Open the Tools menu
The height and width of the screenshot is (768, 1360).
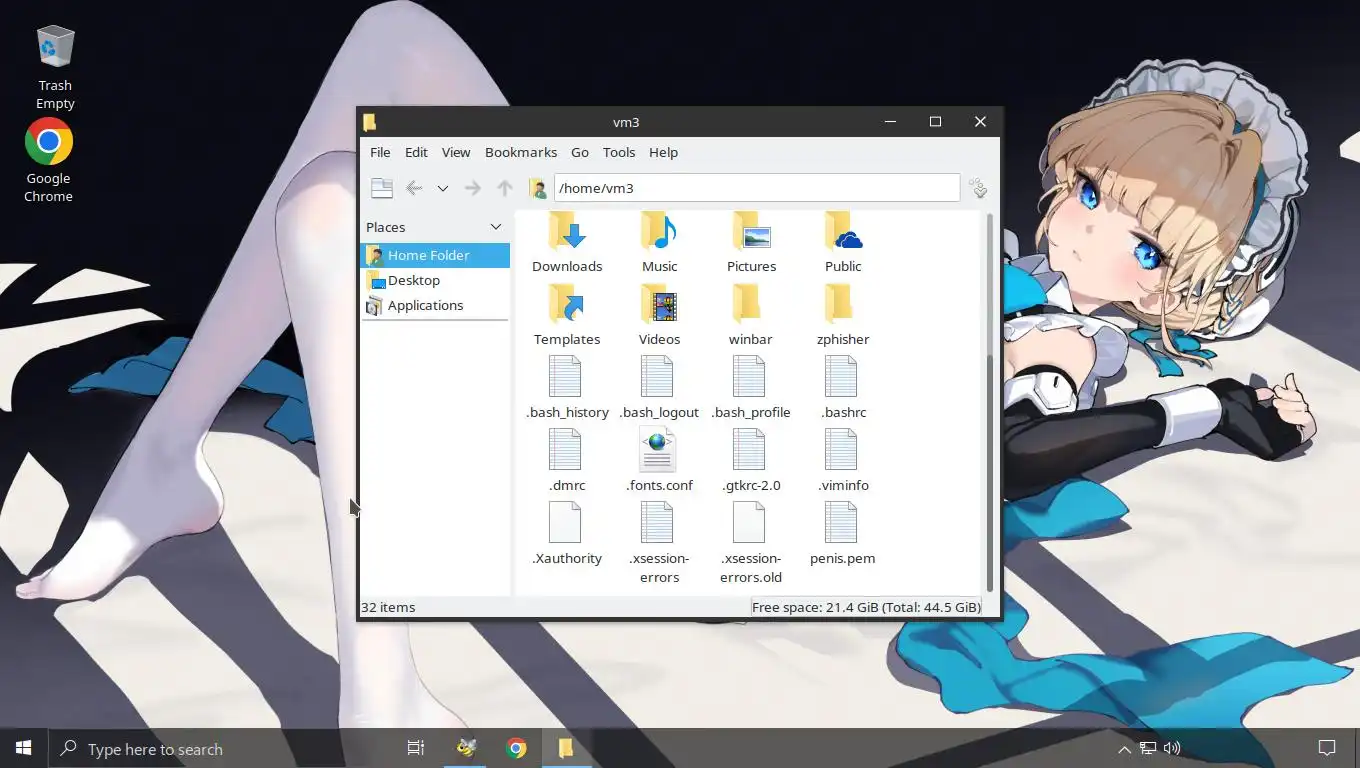point(619,152)
